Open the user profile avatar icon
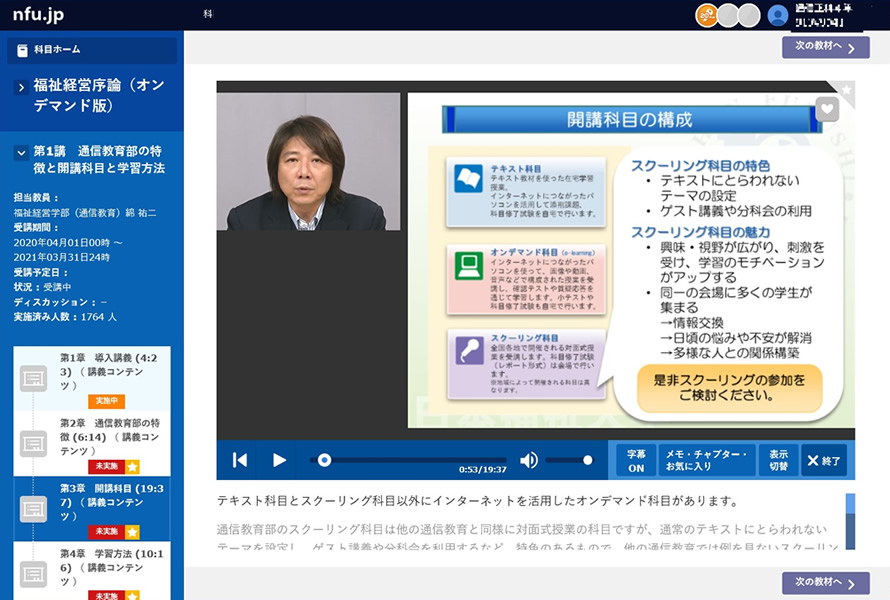 (x=778, y=15)
